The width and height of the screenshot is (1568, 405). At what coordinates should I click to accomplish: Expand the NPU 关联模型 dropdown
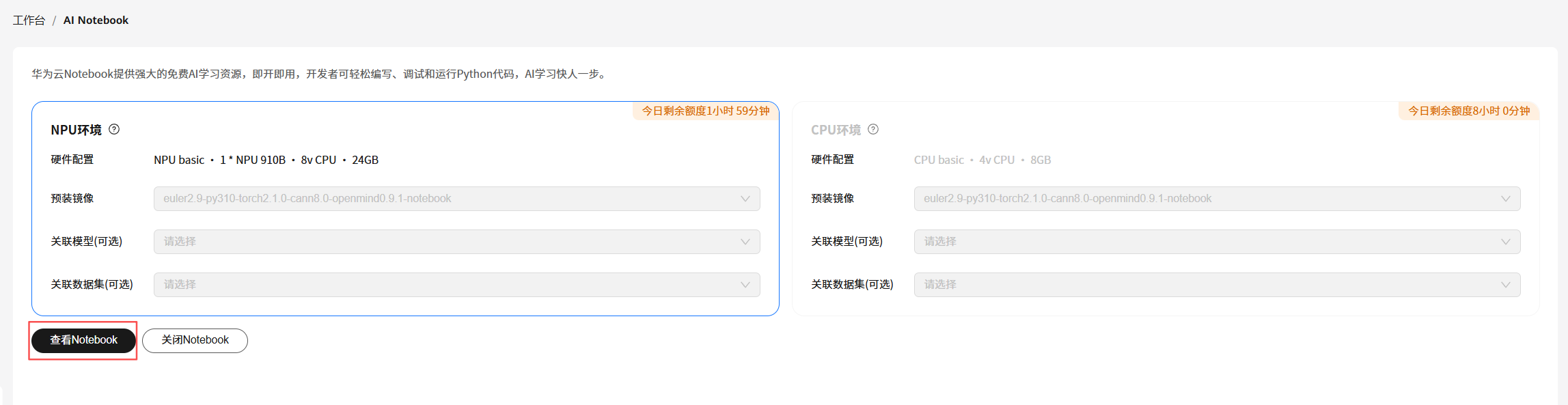click(x=456, y=242)
